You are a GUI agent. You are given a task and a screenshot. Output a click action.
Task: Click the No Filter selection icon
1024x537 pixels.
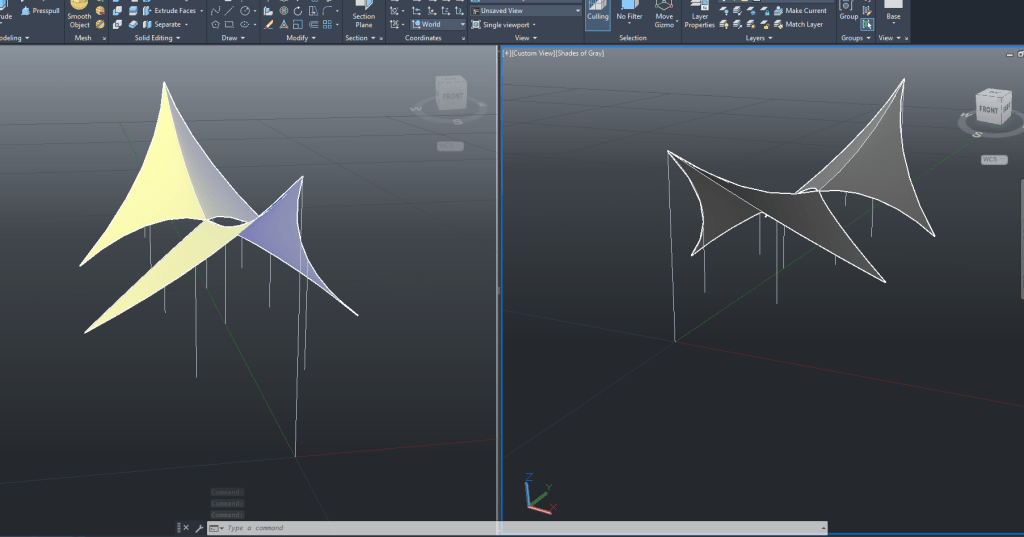[x=629, y=13]
